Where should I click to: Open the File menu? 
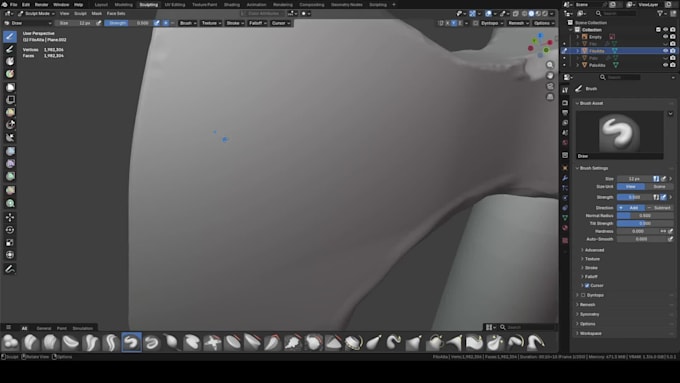click(13, 4)
